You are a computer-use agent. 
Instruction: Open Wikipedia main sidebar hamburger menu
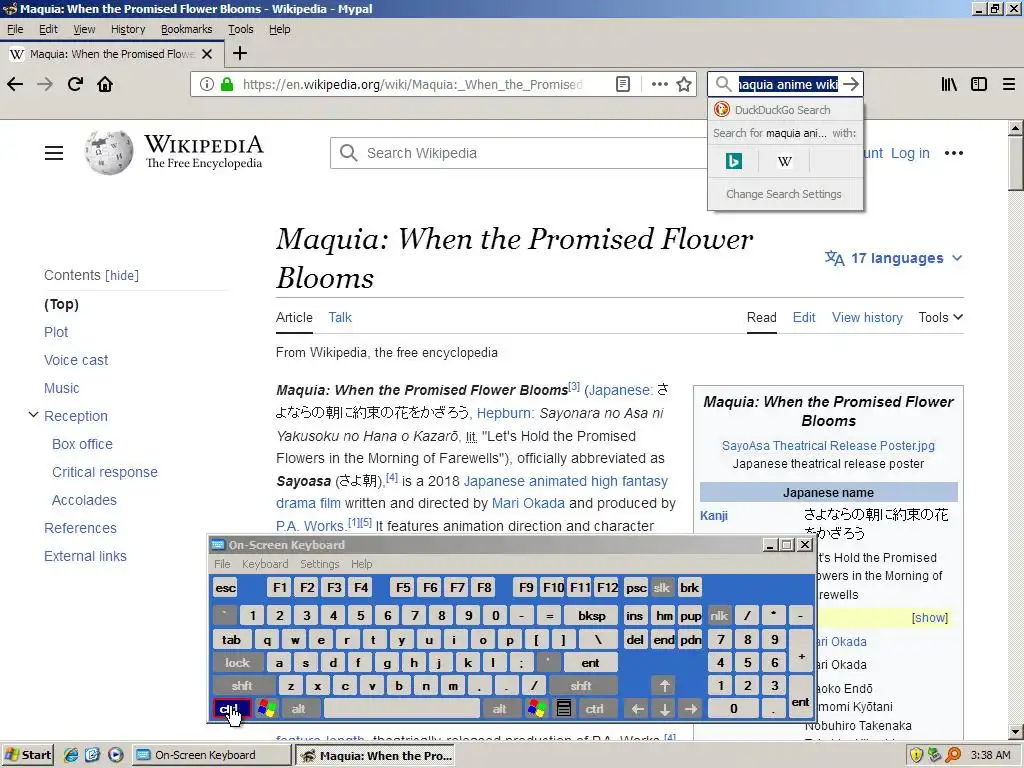(54, 153)
